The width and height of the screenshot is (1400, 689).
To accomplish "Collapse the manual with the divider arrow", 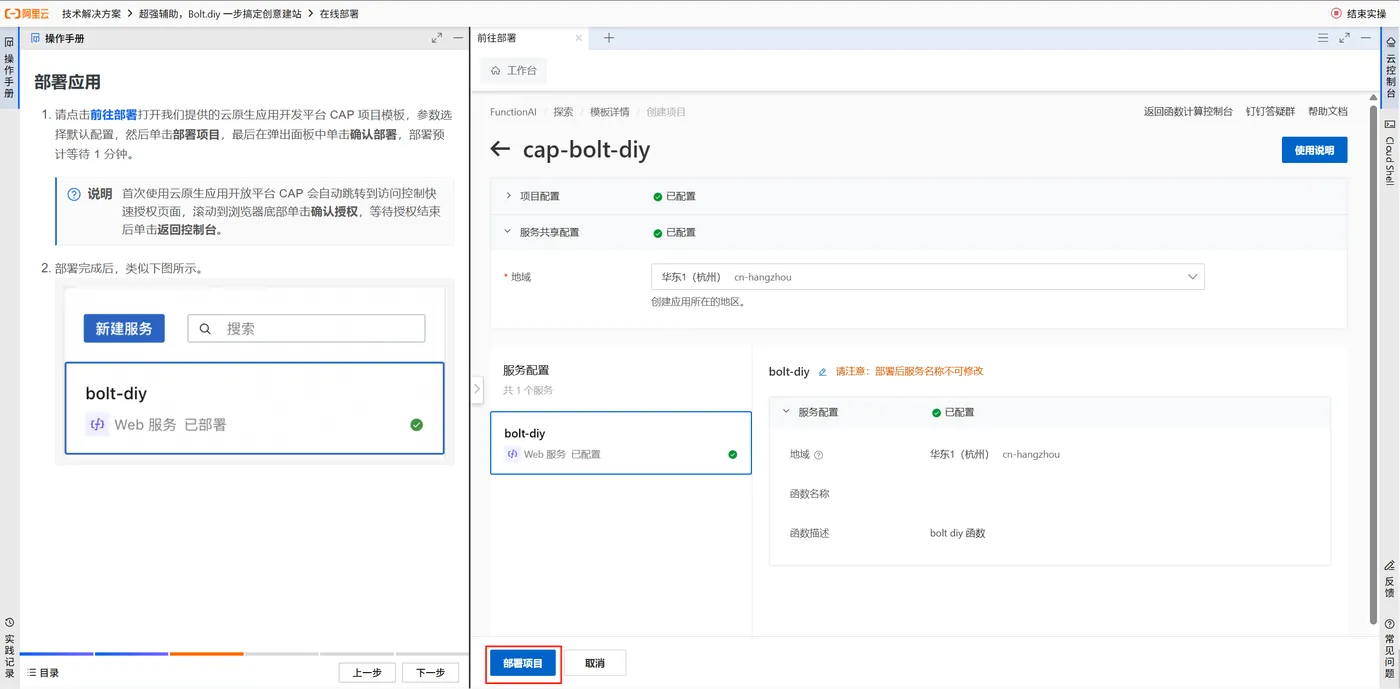I will tap(477, 389).
